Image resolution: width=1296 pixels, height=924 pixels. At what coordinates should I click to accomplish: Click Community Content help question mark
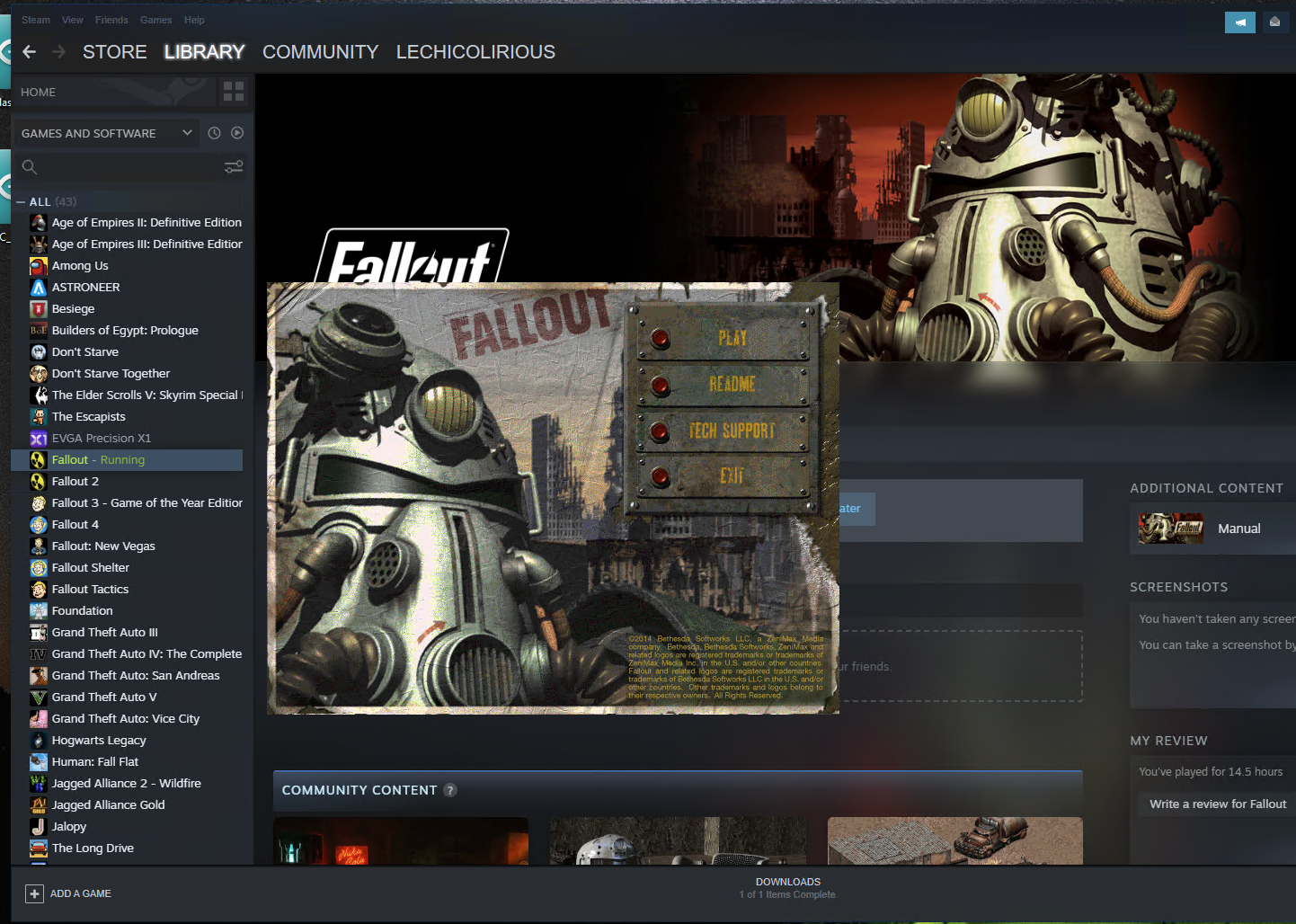[450, 790]
